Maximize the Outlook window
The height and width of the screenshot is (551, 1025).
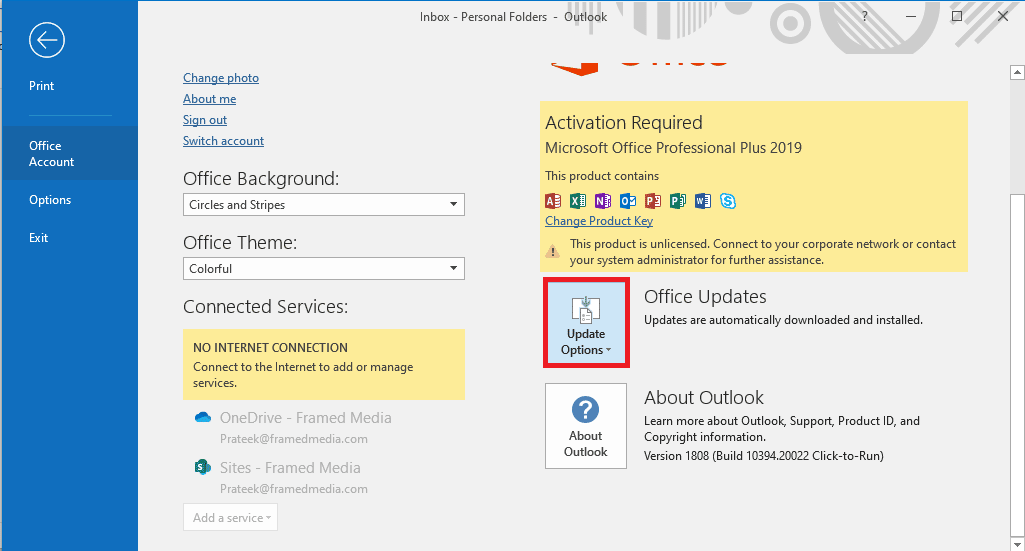click(956, 16)
